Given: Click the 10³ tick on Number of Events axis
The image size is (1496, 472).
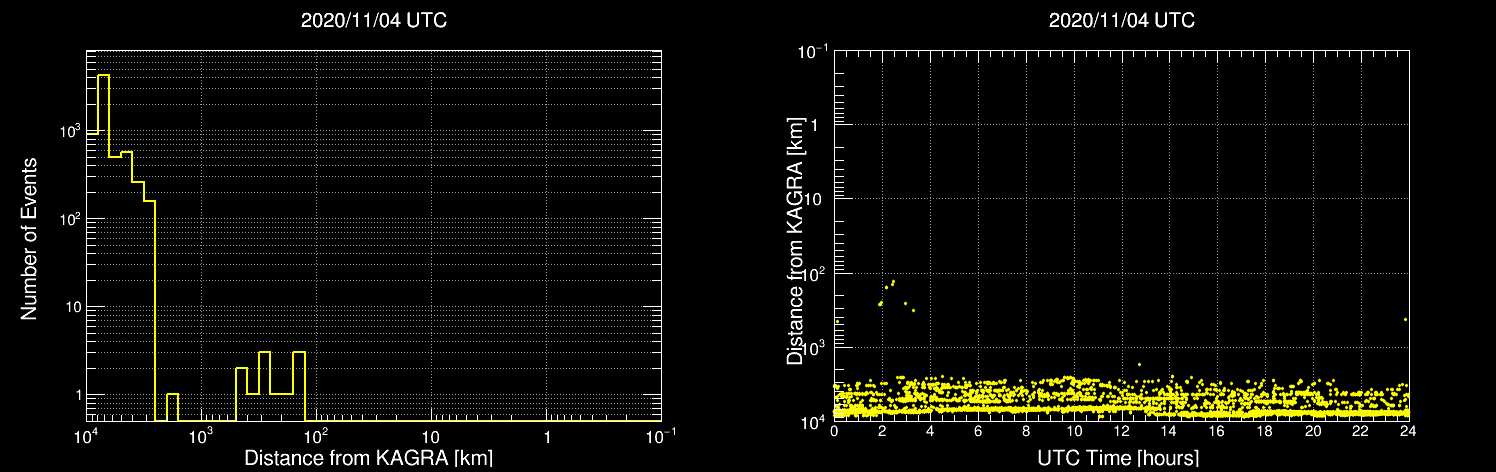Looking at the screenshot, I should click(68, 130).
